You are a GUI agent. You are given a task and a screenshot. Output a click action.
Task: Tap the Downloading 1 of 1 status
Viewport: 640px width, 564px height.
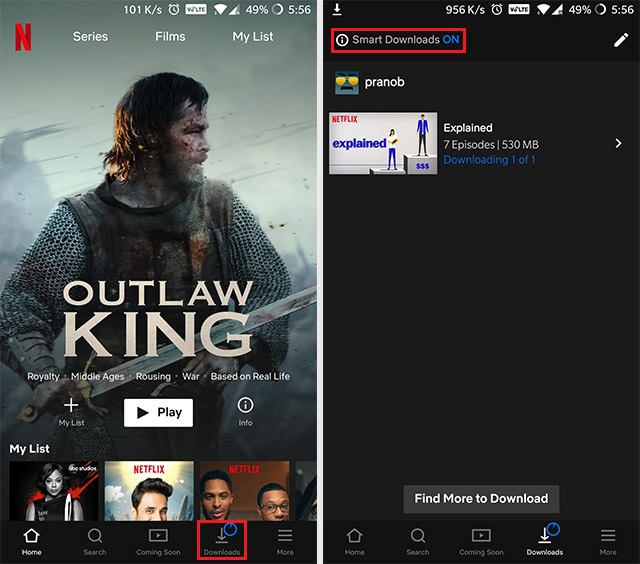(489, 160)
